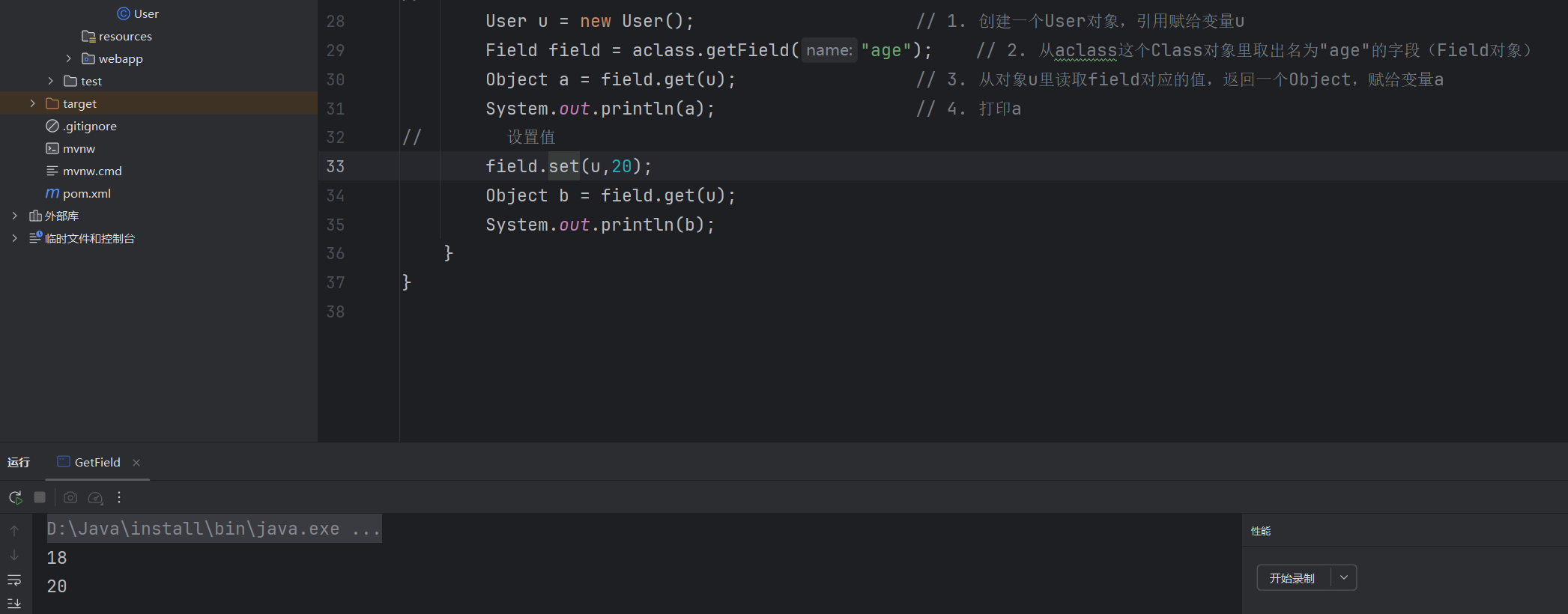Select the .gitignore file

click(90, 126)
